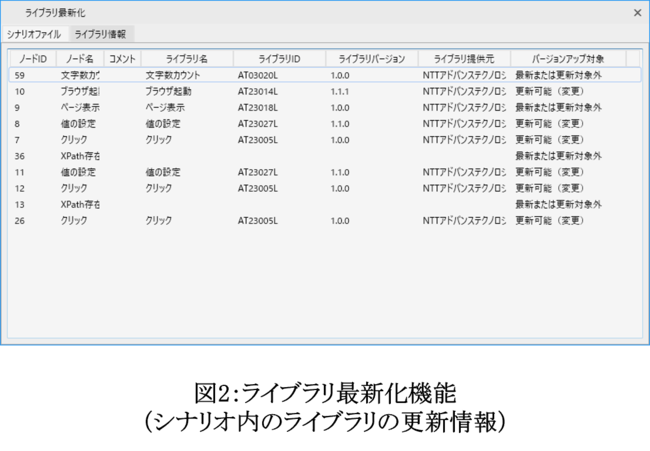Click the ノード名 column header

80,58
